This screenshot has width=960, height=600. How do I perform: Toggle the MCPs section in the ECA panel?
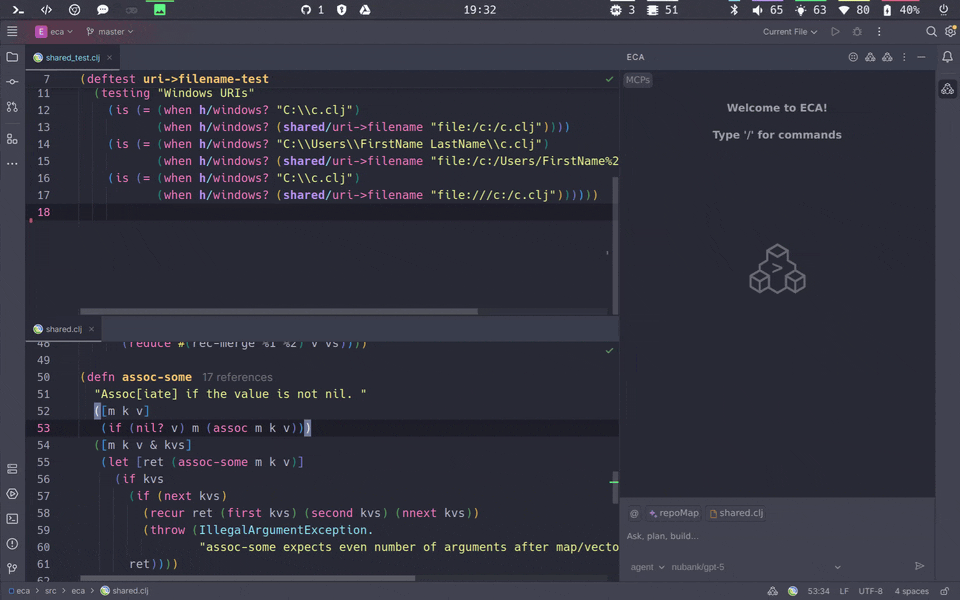(638, 80)
